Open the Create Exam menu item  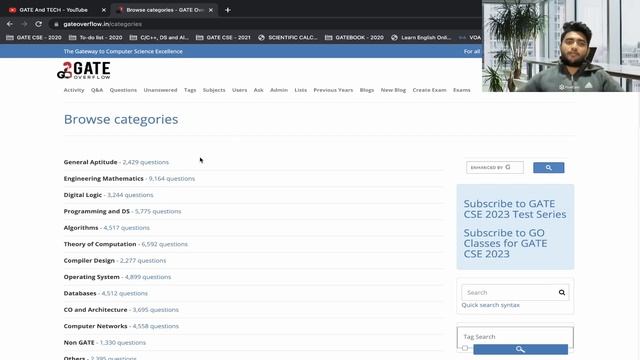[429, 90]
